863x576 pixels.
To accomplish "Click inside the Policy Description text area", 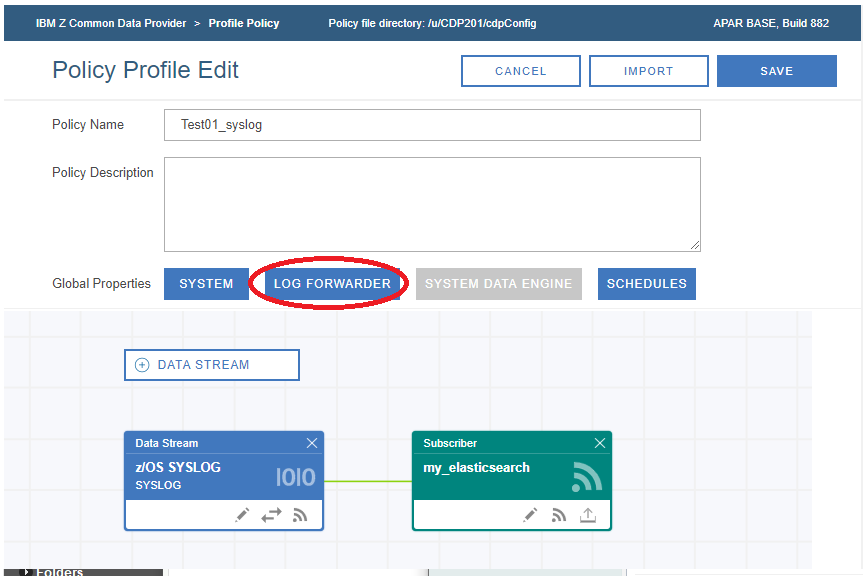I will 432,205.
